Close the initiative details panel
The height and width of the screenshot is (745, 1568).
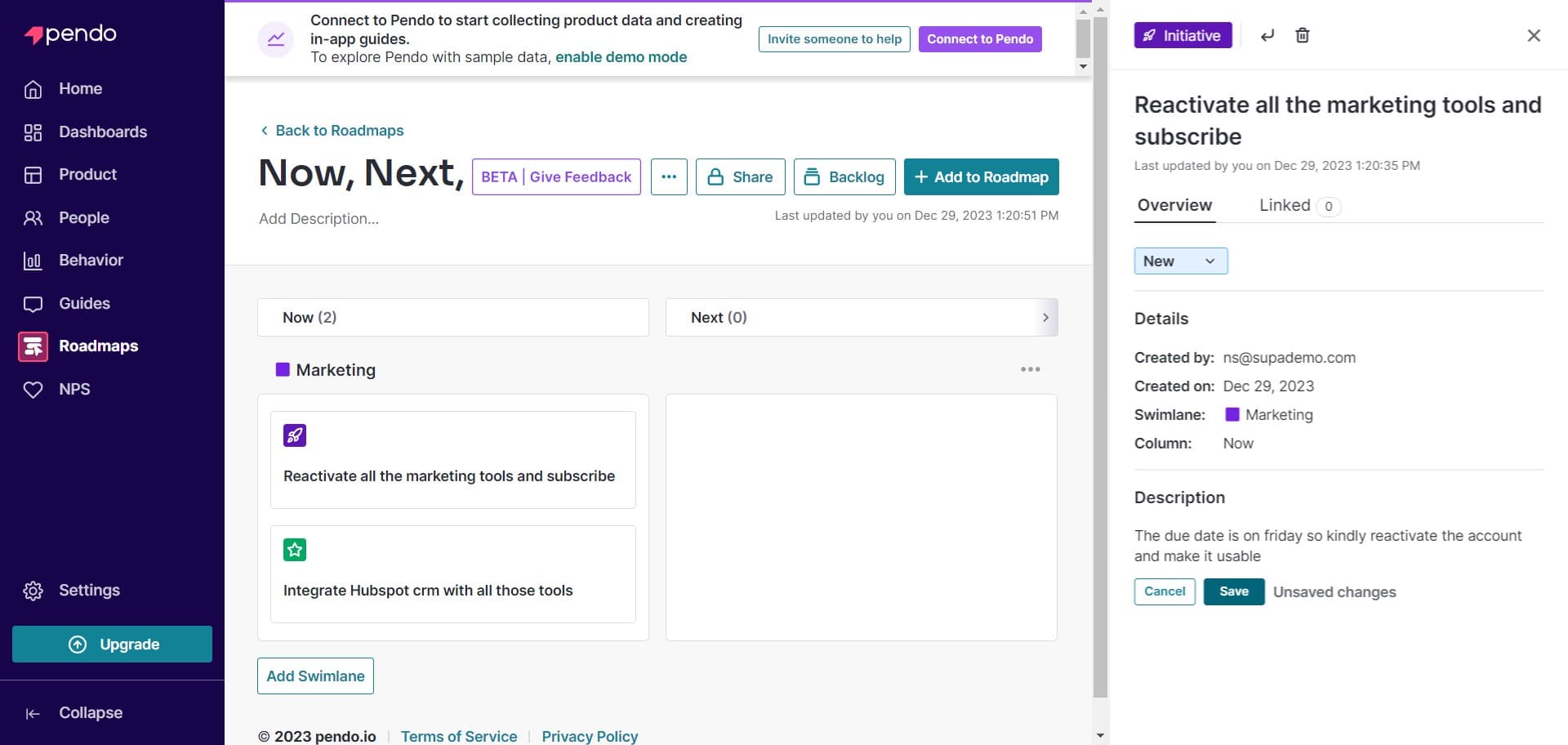pyautogui.click(x=1534, y=35)
